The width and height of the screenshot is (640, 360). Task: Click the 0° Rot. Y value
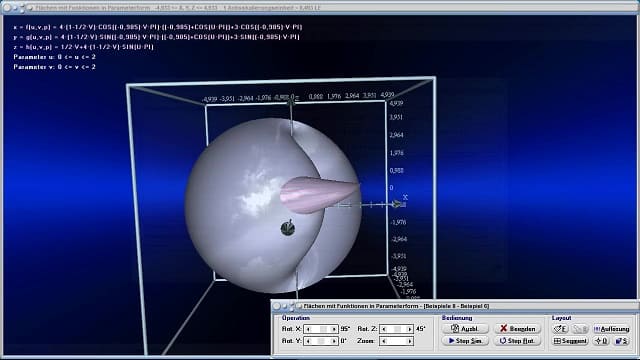coord(343,341)
